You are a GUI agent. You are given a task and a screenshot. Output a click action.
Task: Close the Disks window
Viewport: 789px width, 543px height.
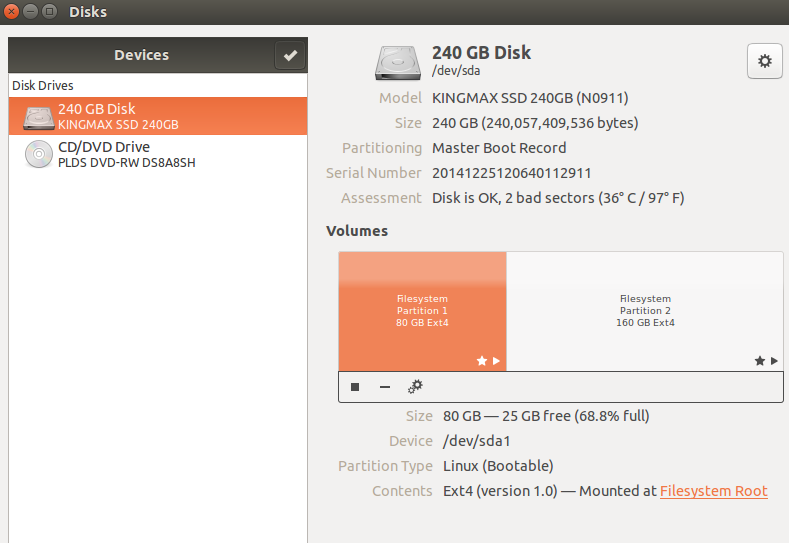pos(11,11)
